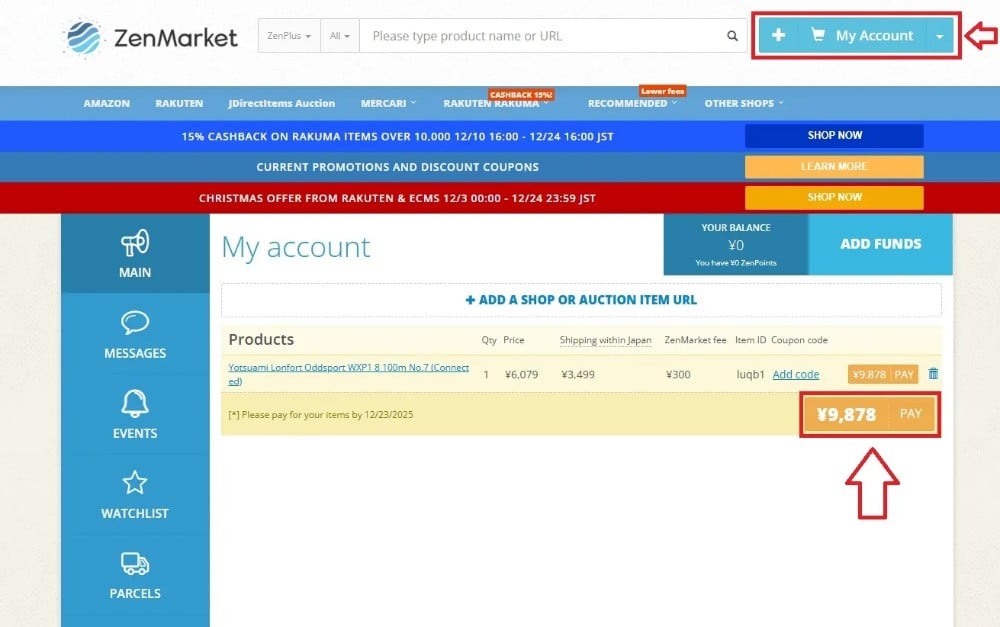Open the Messages speech bubble section
The image size is (1000, 627).
135,334
